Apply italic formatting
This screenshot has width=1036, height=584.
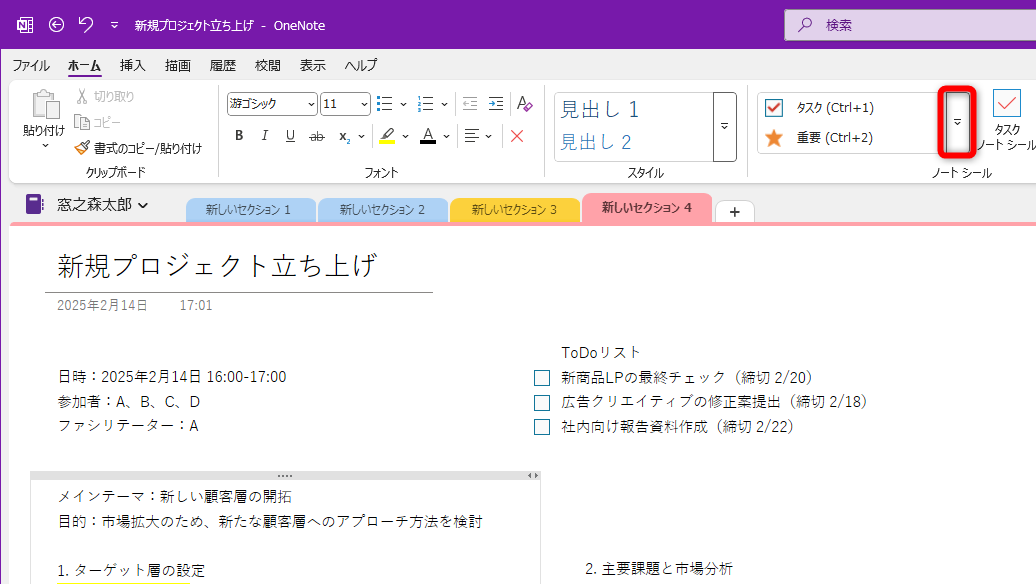click(x=263, y=136)
